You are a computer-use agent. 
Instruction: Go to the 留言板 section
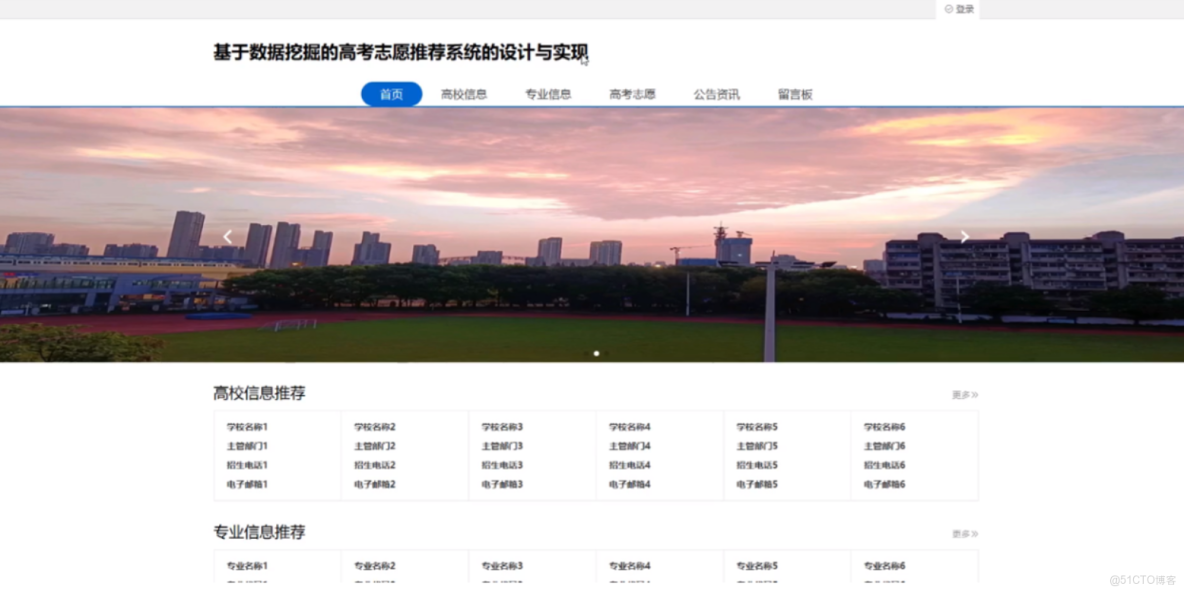tap(795, 93)
